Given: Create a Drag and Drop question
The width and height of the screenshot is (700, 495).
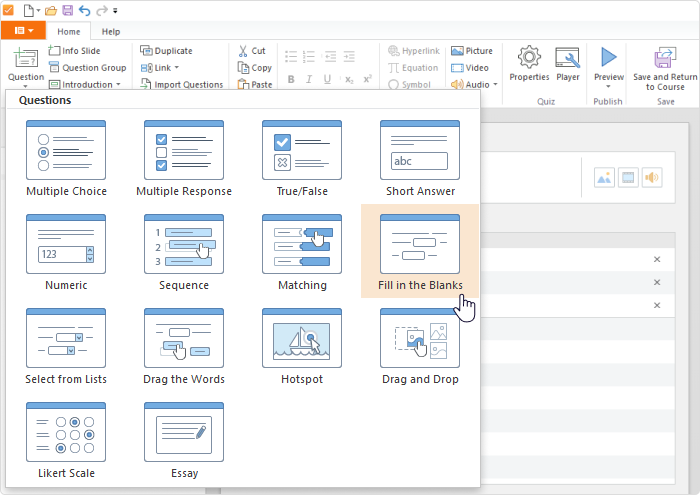Looking at the screenshot, I should coord(420,346).
